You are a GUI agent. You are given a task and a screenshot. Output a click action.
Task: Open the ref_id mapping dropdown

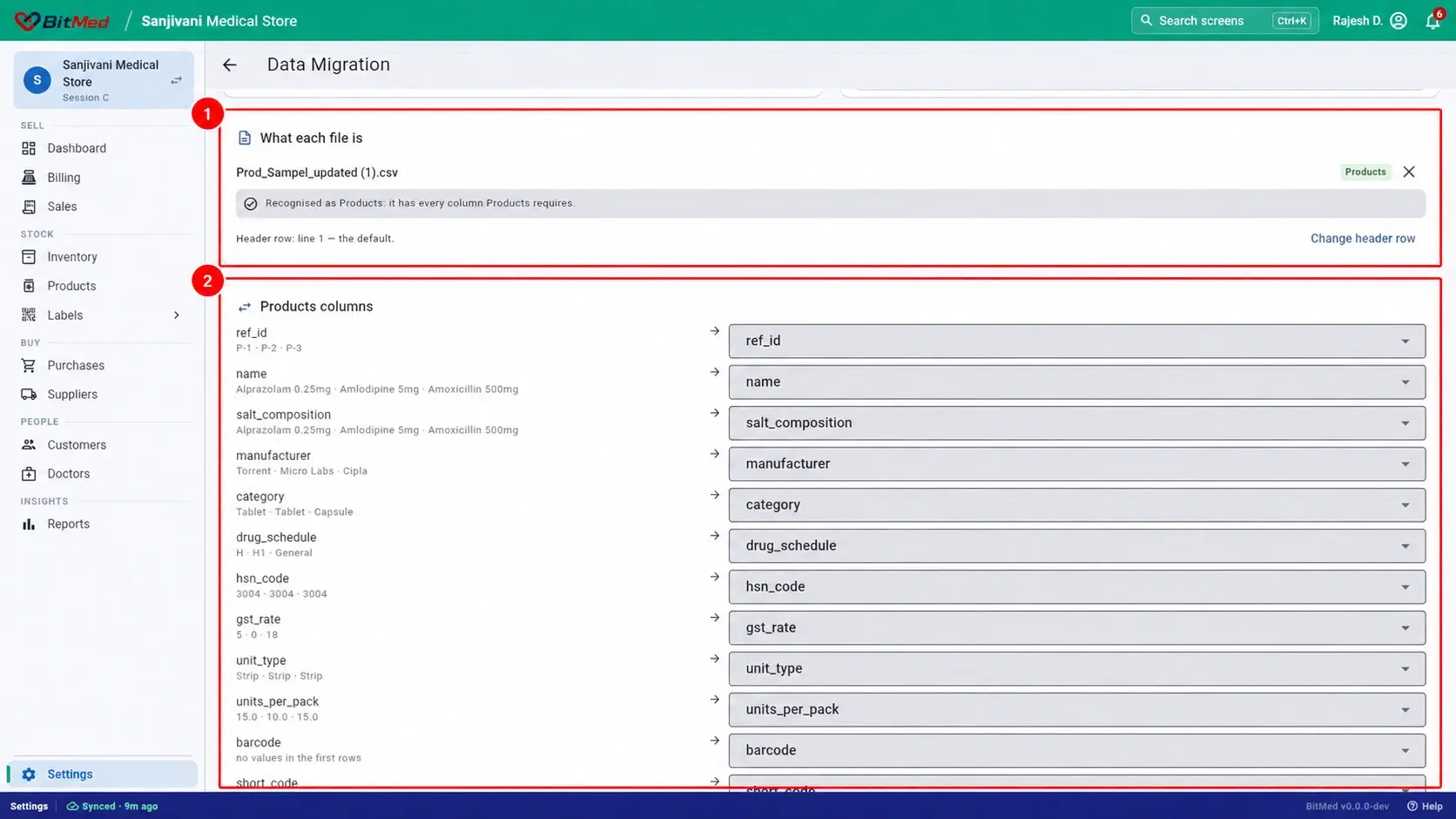(x=1076, y=341)
